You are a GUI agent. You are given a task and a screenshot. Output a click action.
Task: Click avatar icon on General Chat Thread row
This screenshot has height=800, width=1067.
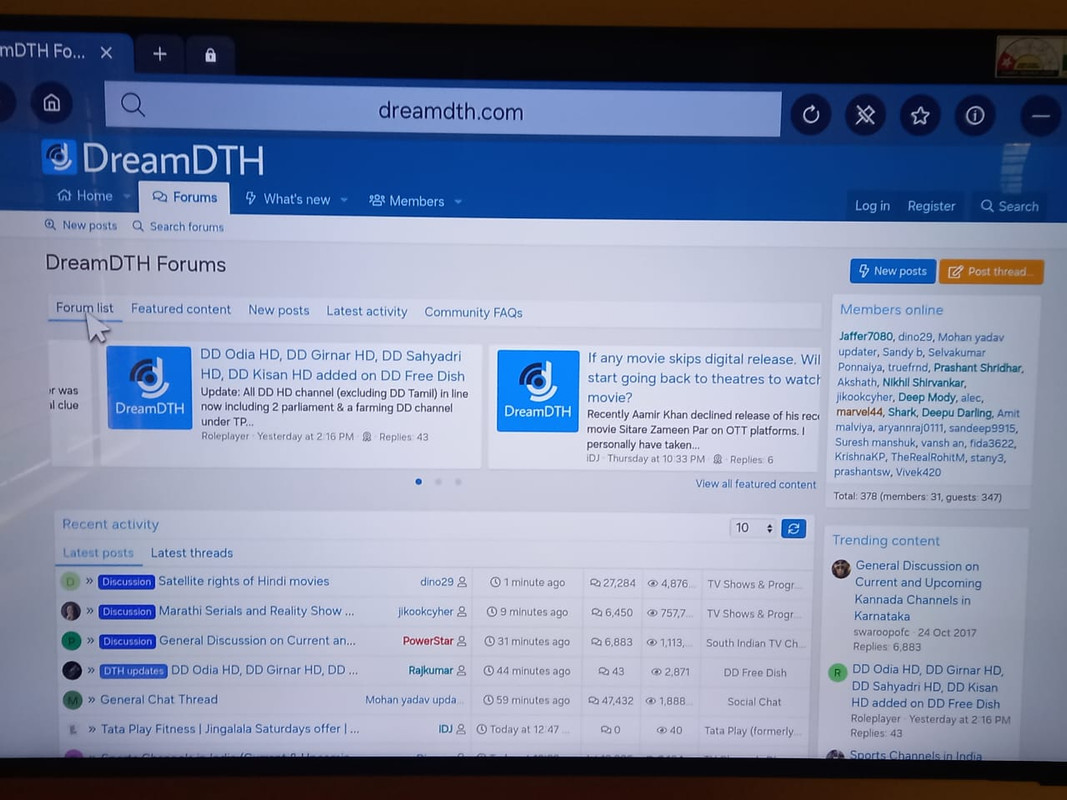(x=73, y=699)
